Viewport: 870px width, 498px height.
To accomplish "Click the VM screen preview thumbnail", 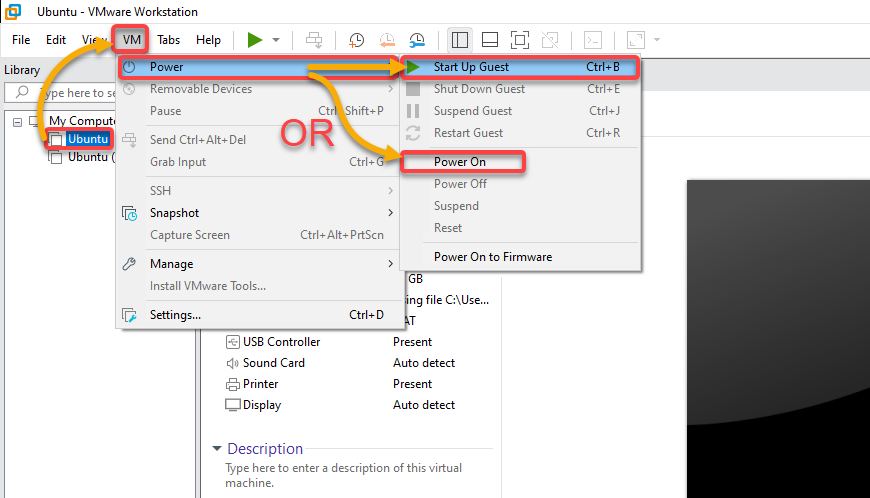I will [x=778, y=339].
